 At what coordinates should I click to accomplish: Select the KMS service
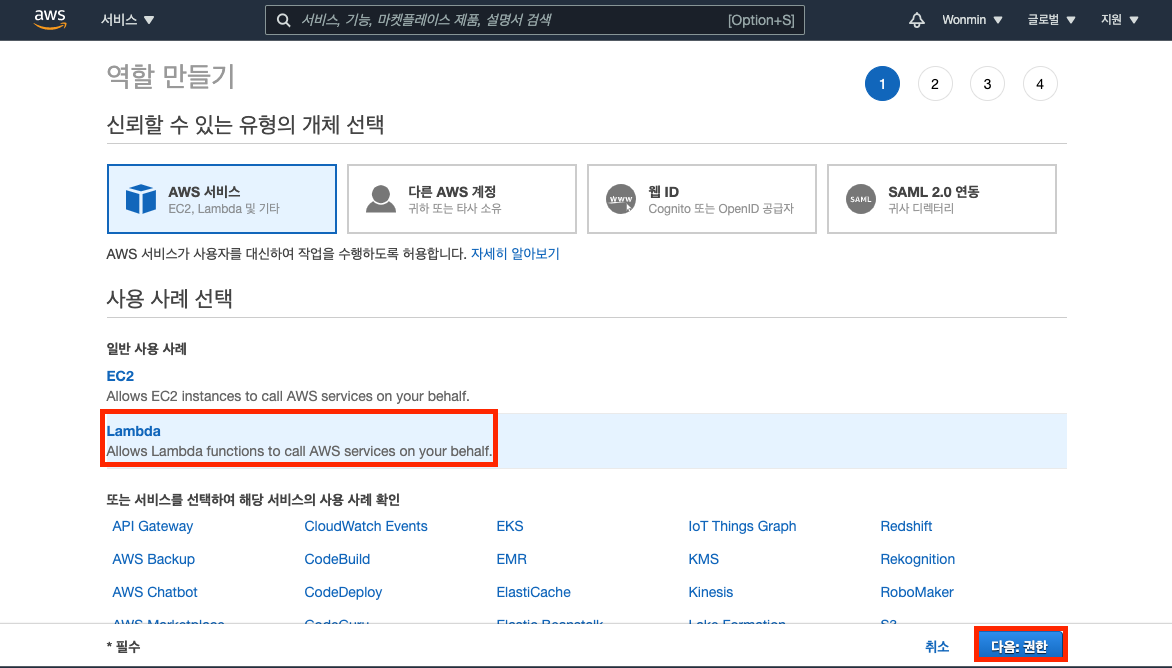coord(703,559)
